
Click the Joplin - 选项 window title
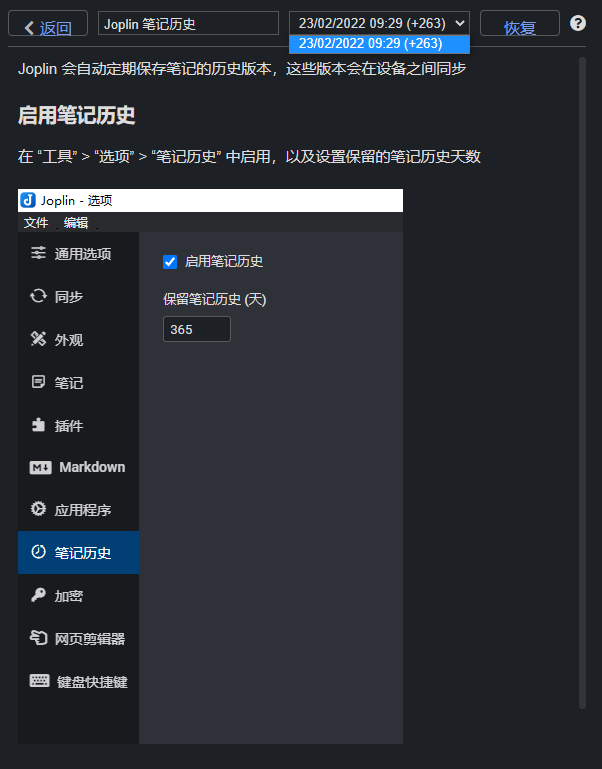click(77, 200)
